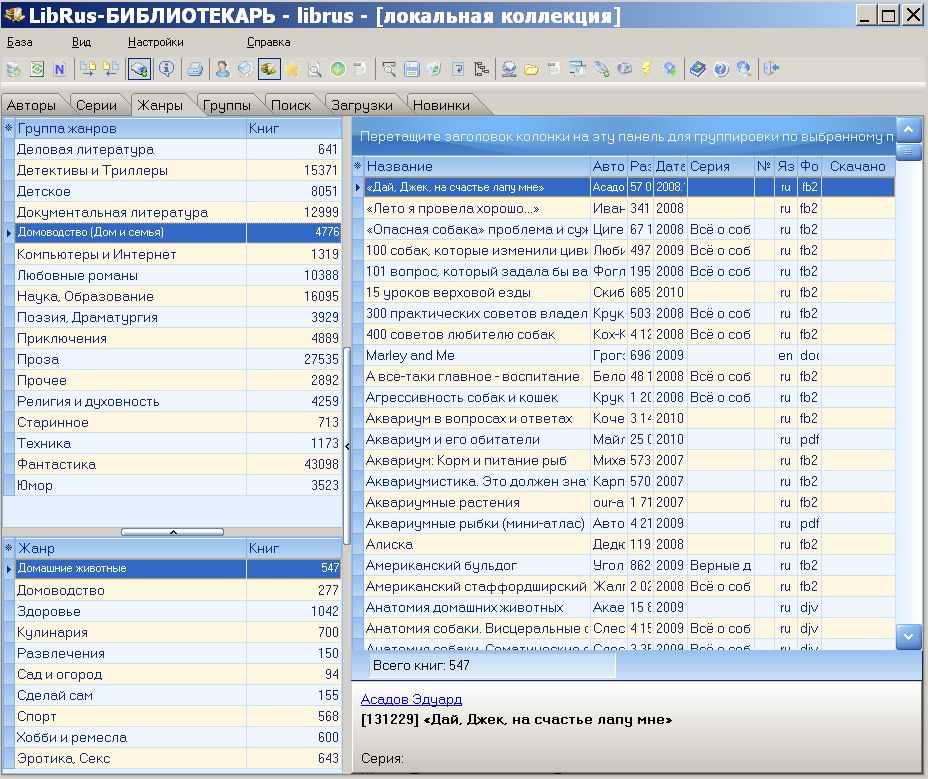The height and width of the screenshot is (779, 928).
Task: Open the Настройки menu
Action: pos(155,42)
